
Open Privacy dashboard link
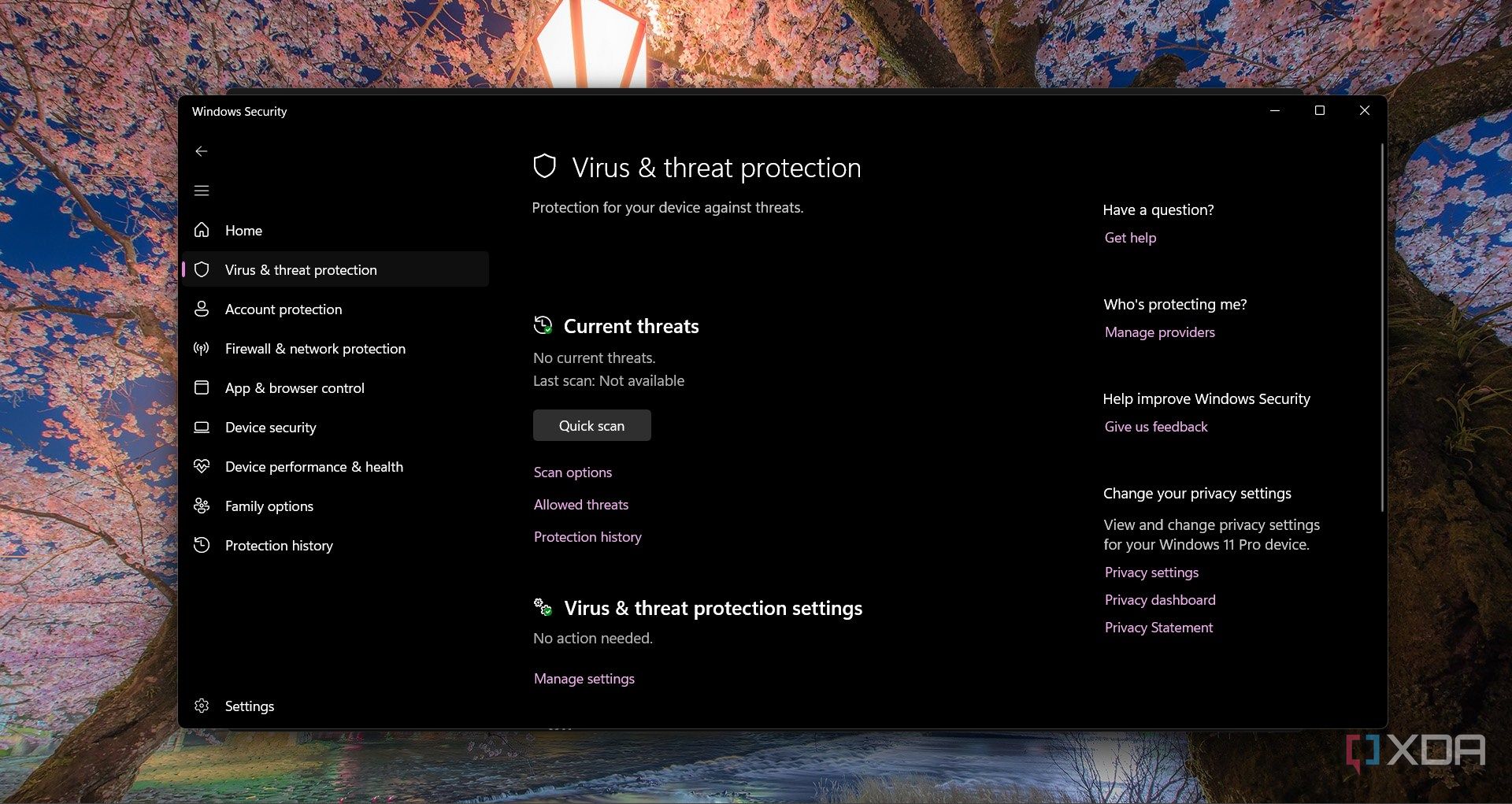tap(1160, 600)
